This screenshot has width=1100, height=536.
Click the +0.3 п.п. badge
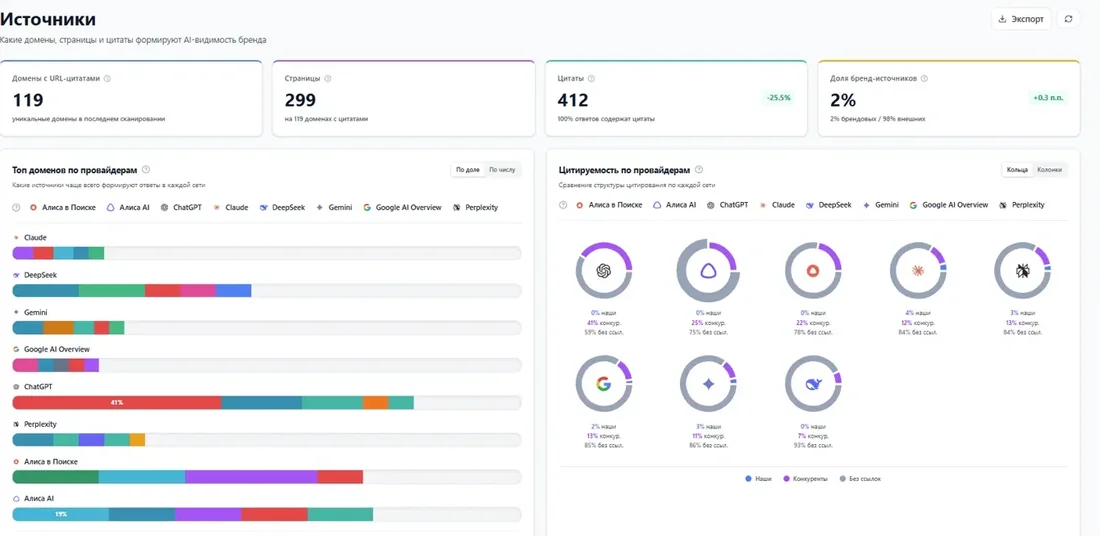tap(1048, 98)
